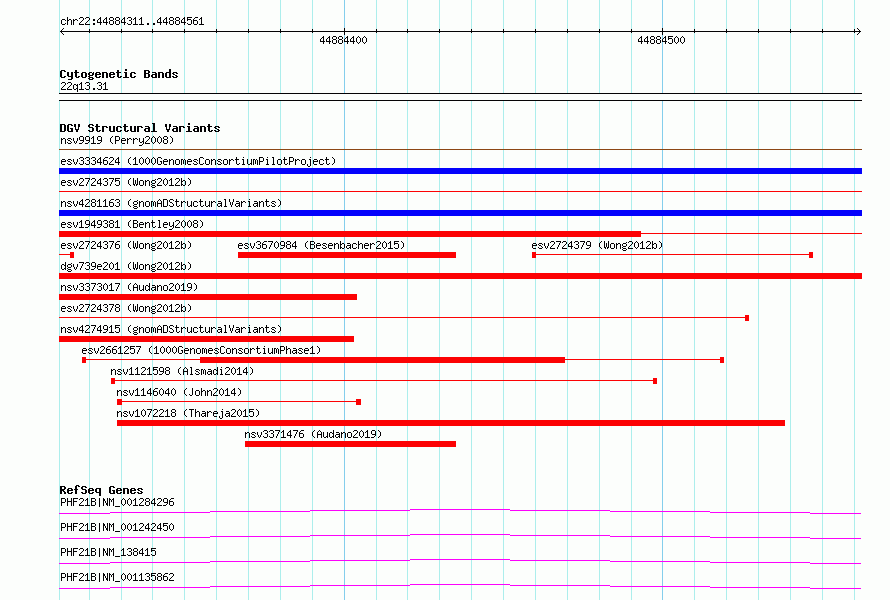The width and height of the screenshot is (890, 600).
Task: Open variant esv1949381 (Bentley2008)
Action: (132, 224)
